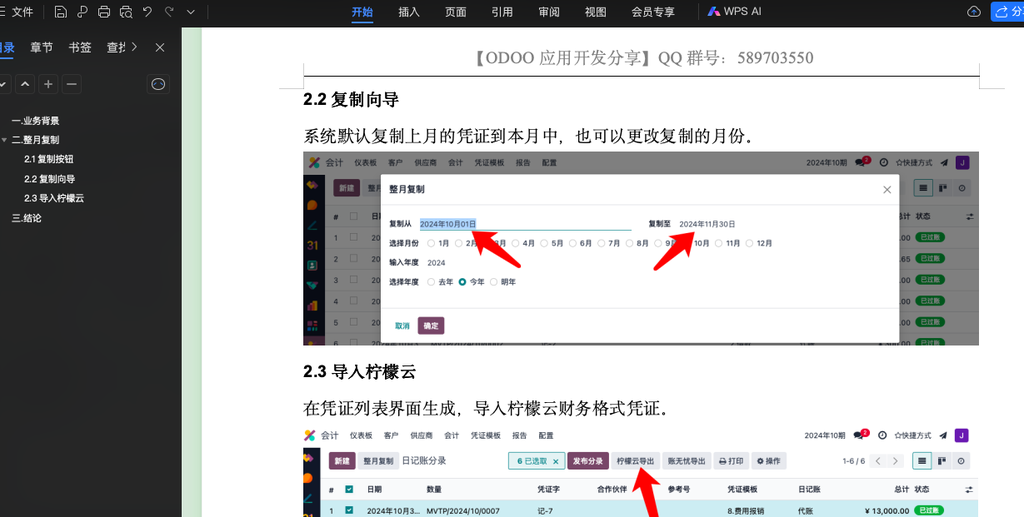Open Print Preview from quick toolbar

(125, 12)
